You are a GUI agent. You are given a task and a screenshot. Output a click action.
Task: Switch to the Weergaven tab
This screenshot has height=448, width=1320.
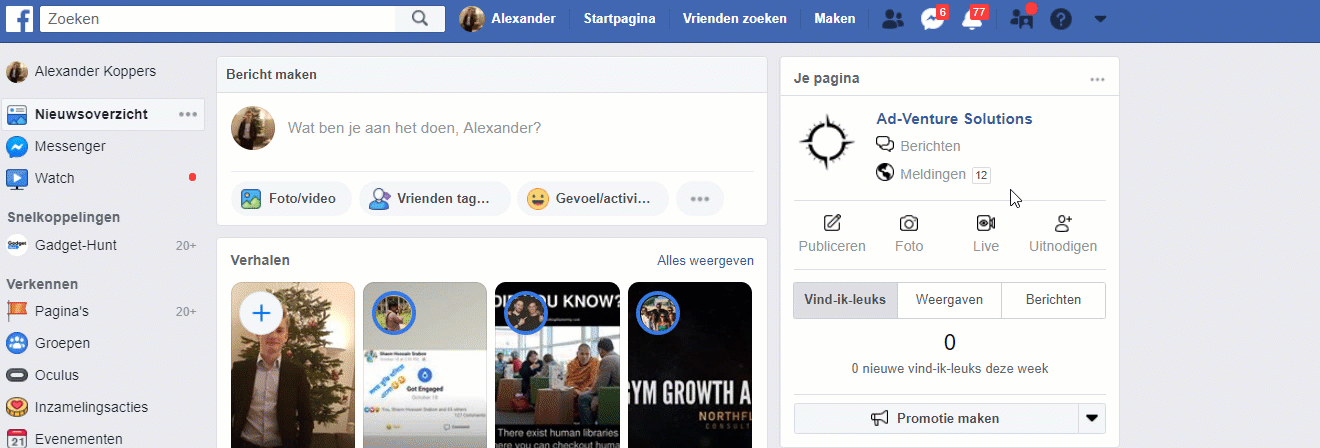pos(949,299)
